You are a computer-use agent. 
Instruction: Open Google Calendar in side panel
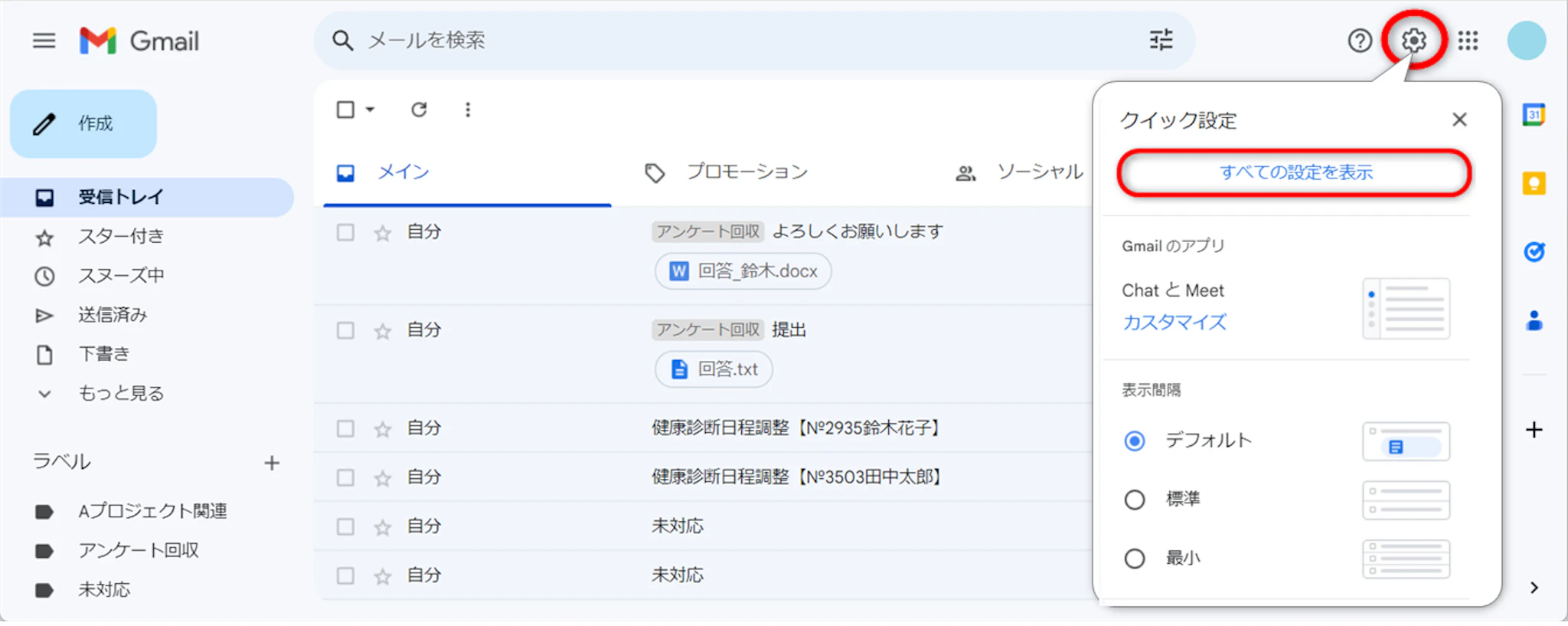coord(1534,115)
